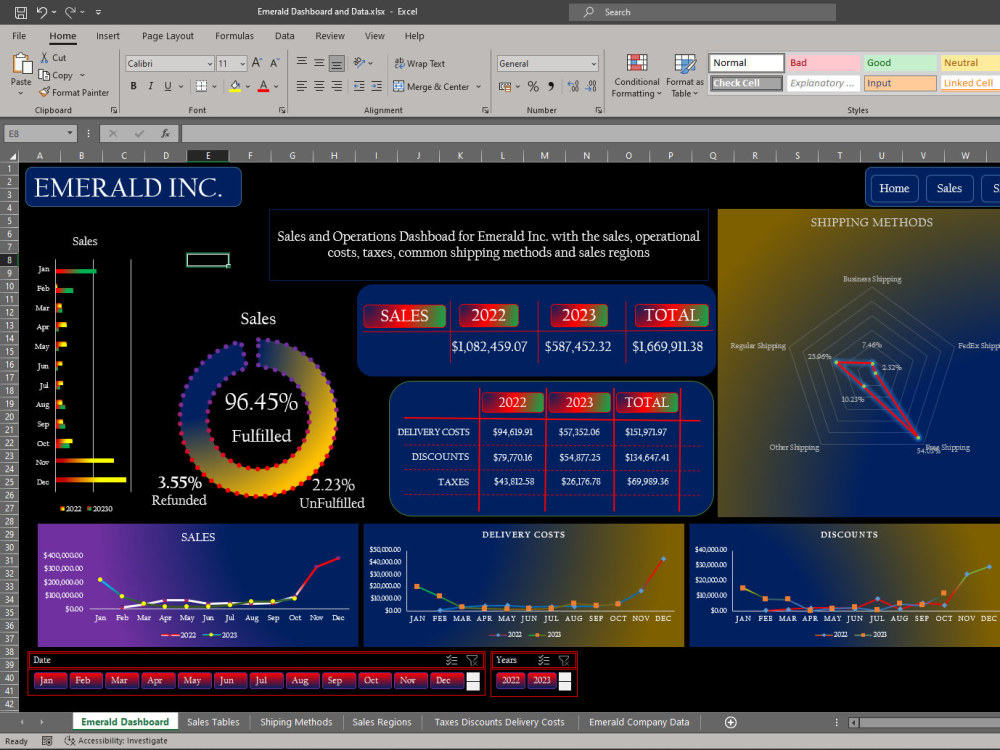Click the clear filter icon on the Date slicer

pyautogui.click(x=471, y=660)
